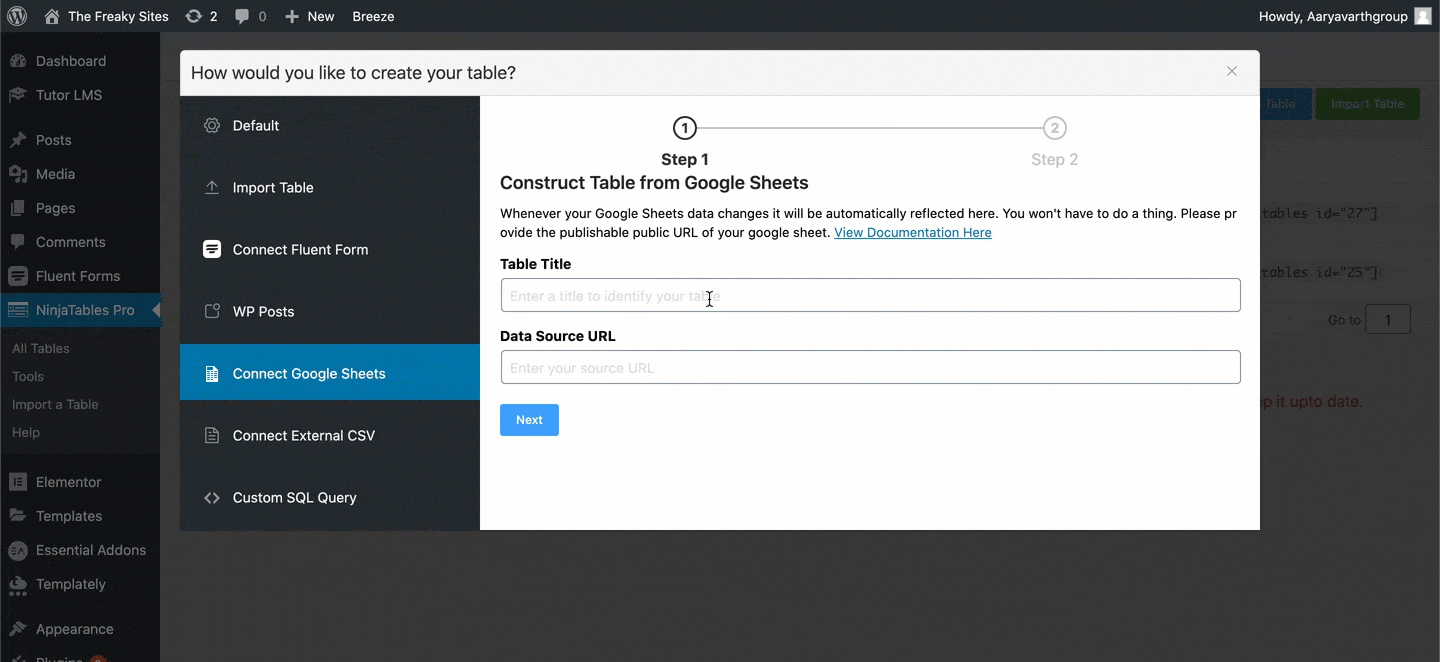Click the green Import Table button behind dialog
This screenshot has width=1440, height=662.
click(1367, 104)
